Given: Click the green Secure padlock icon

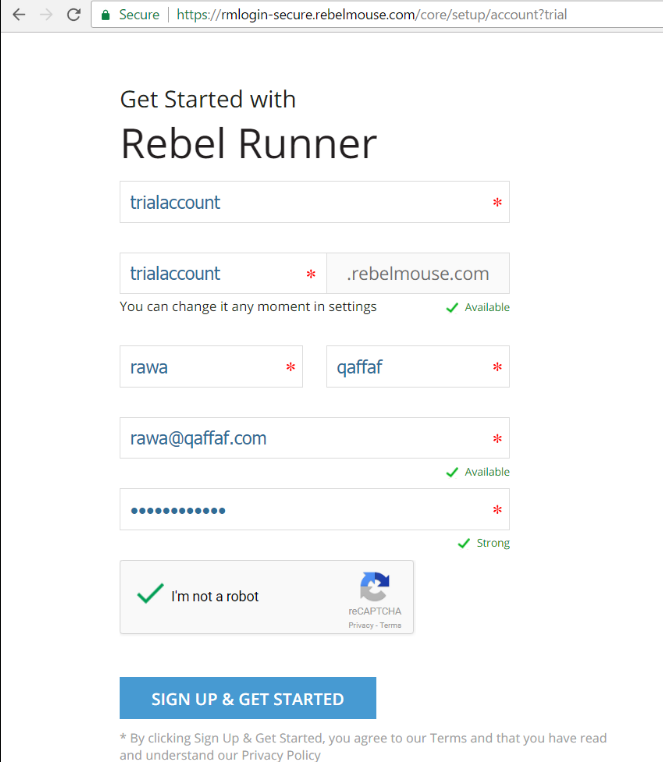Looking at the screenshot, I should click(105, 15).
